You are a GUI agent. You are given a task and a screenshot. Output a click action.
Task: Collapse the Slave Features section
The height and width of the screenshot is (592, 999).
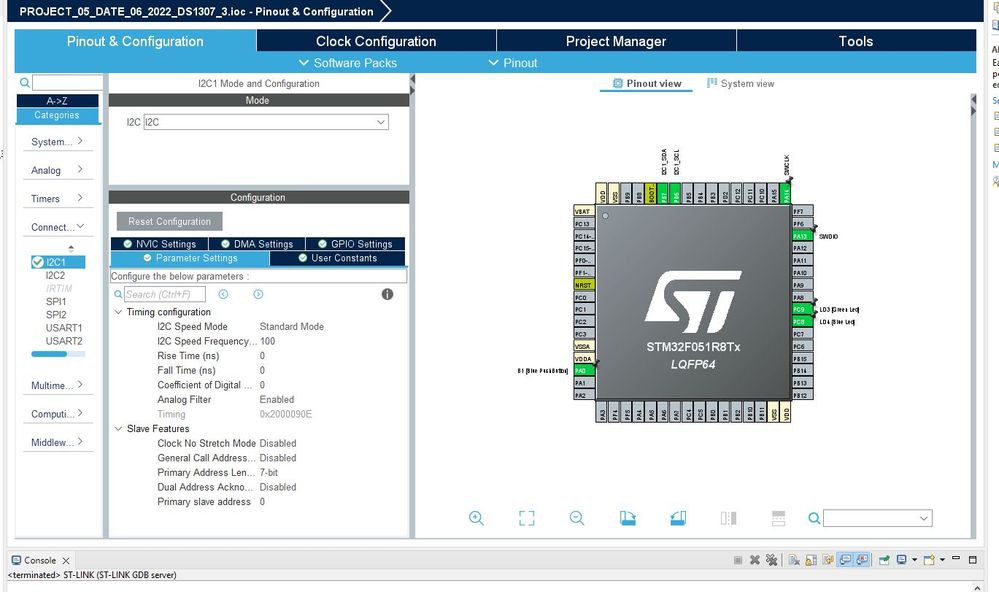click(x=118, y=428)
